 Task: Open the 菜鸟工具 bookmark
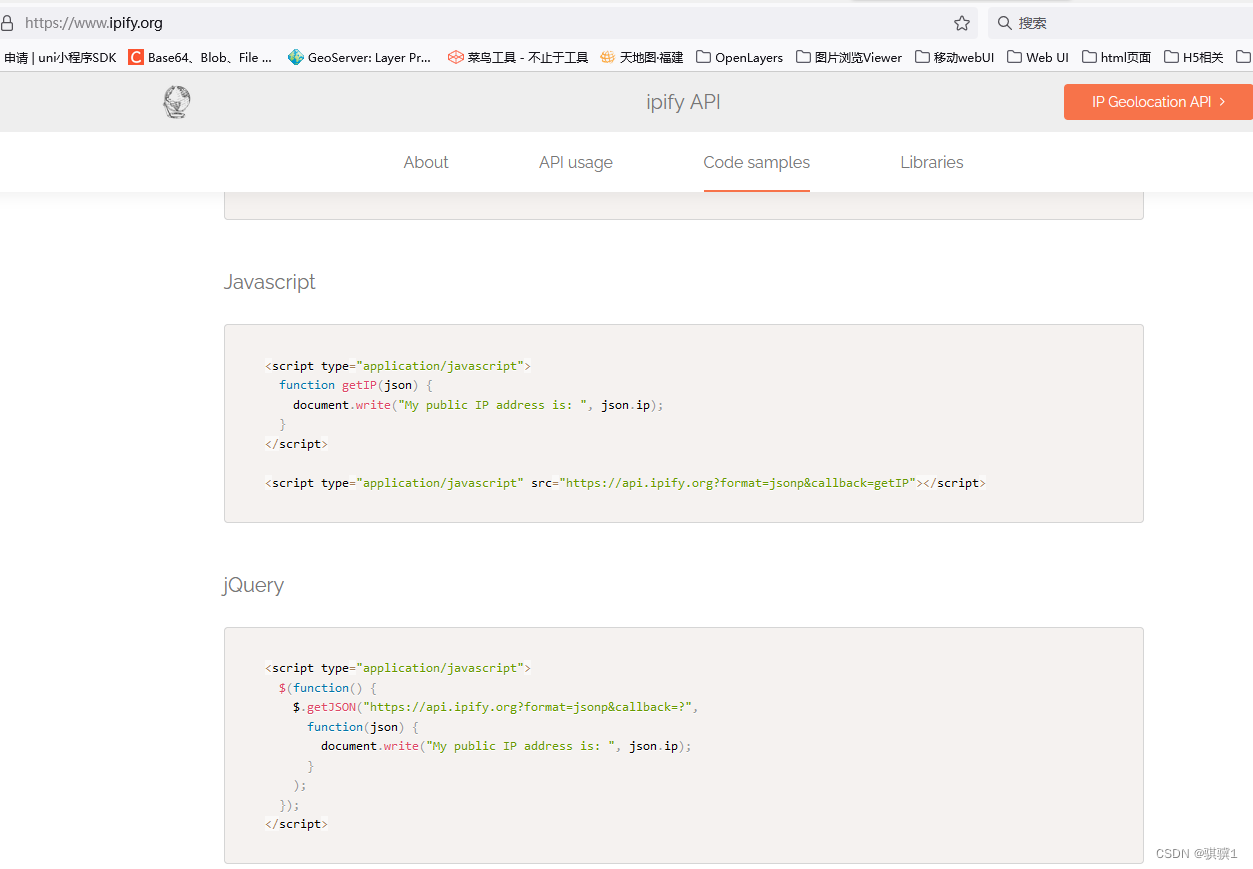tap(518, 58)
